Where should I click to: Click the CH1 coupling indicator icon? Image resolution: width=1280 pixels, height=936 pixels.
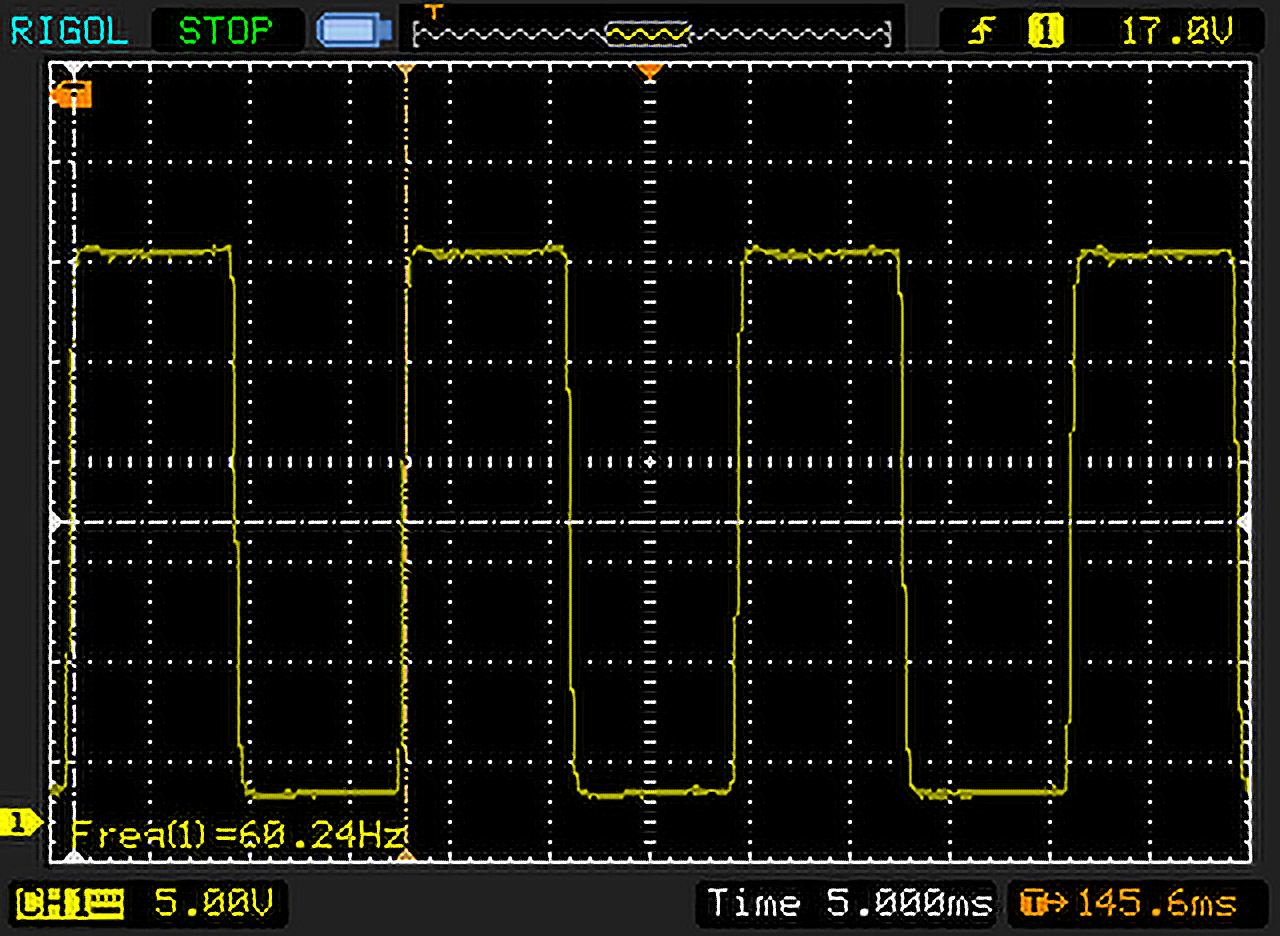pos(72,905)
